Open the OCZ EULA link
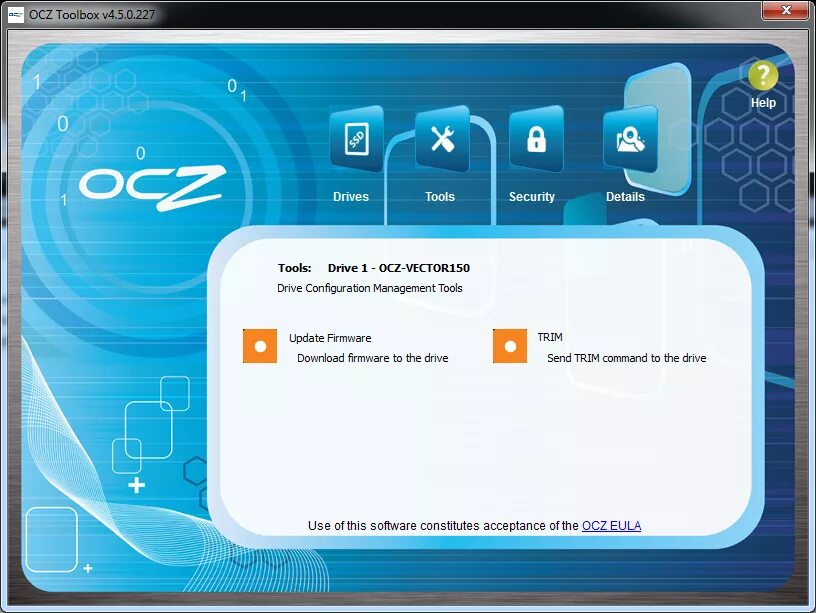The width and height of the screenshot is (816, 613). click(611, 526)
